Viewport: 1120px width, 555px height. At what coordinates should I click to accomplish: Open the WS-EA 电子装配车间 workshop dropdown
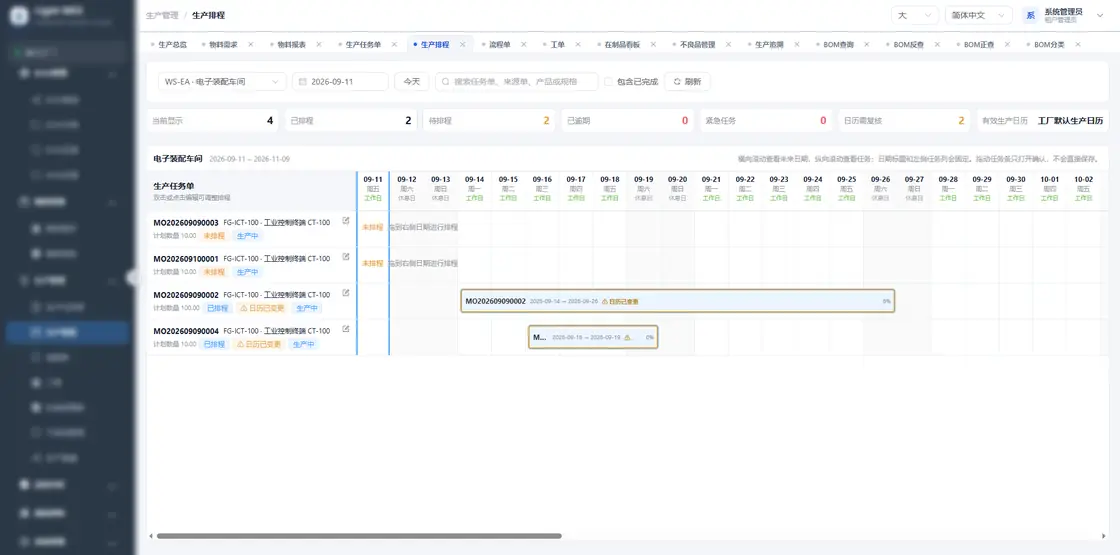[x=222, y=81]
